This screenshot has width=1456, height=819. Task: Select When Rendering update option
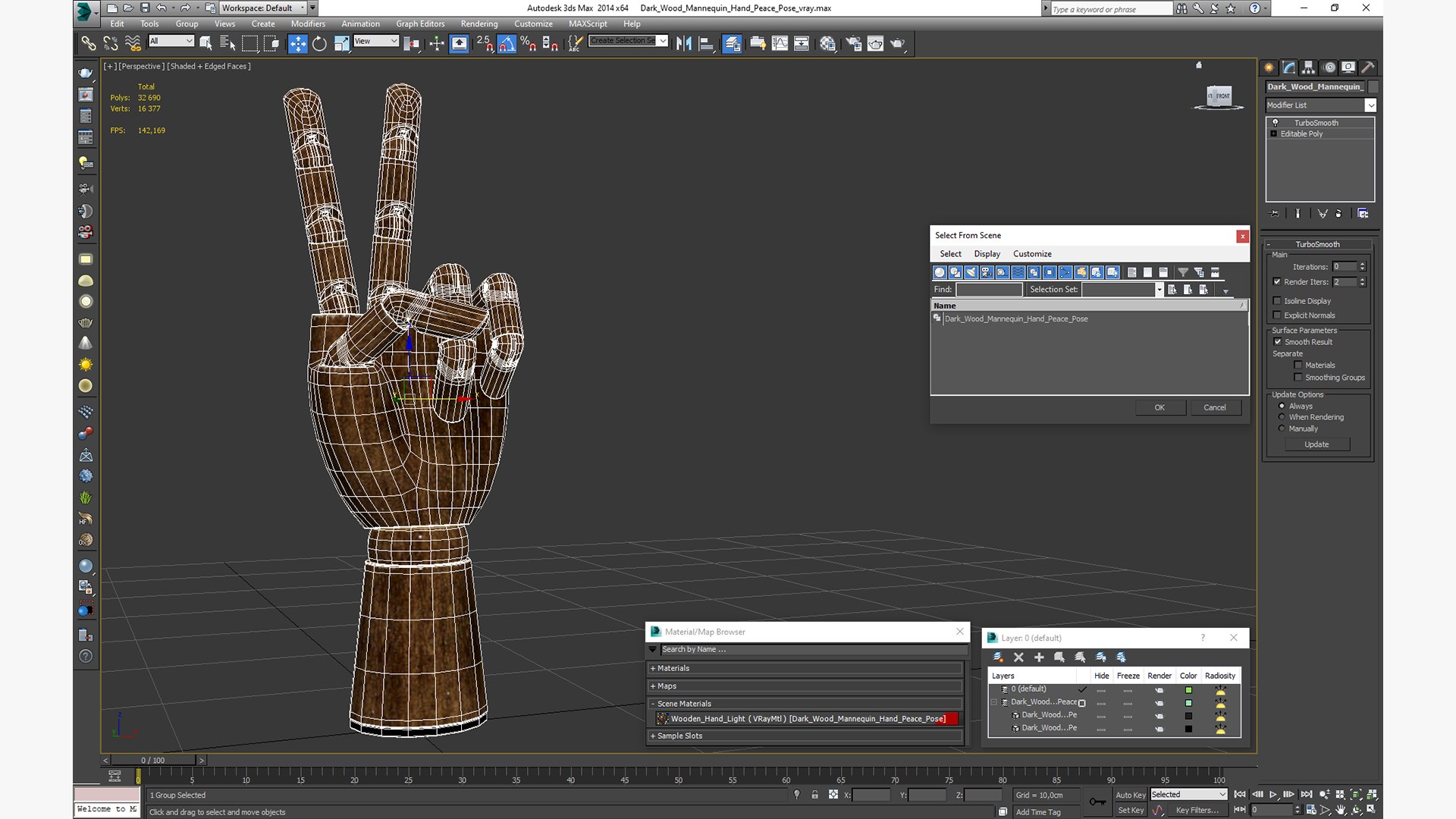1282,417
